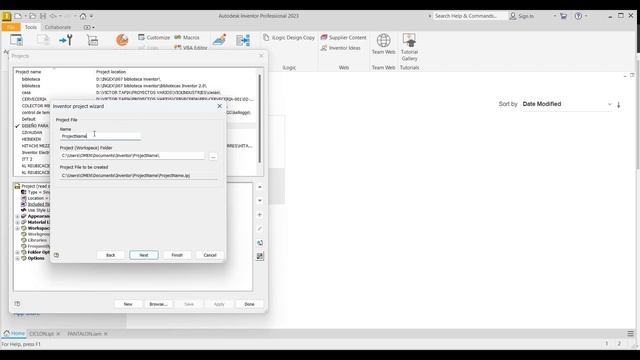Expand the Options tree node

[x=18, y=258]
